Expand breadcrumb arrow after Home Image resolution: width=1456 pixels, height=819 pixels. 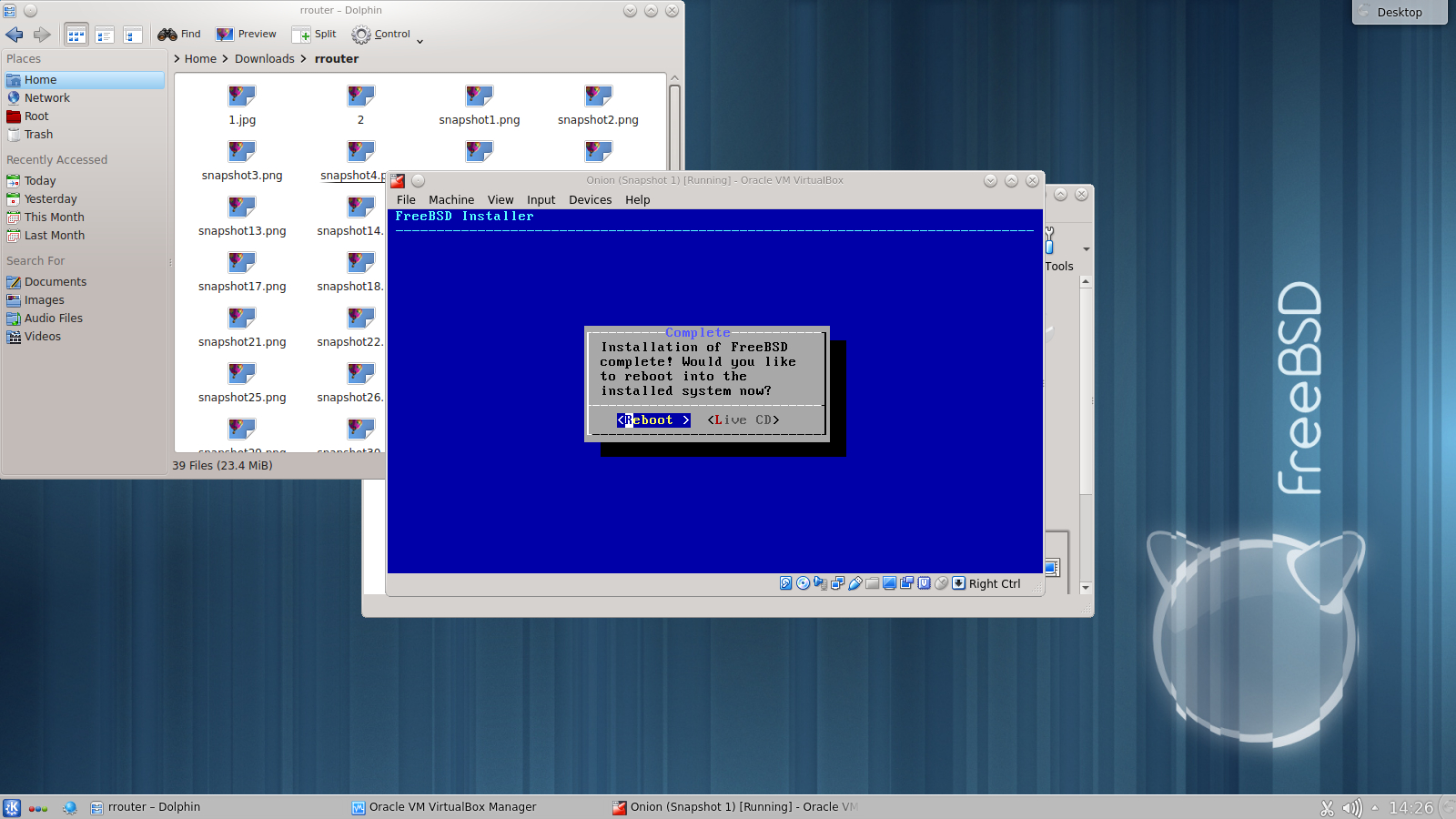coord(225,59)
